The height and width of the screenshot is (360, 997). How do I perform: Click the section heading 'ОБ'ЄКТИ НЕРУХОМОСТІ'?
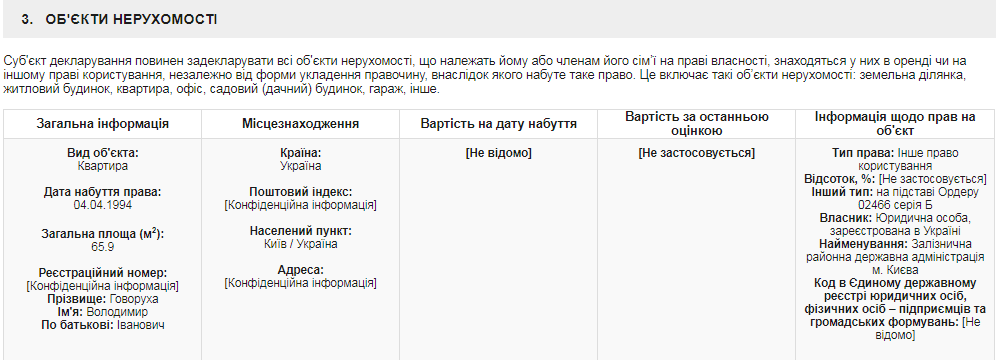tap(131, 20)
